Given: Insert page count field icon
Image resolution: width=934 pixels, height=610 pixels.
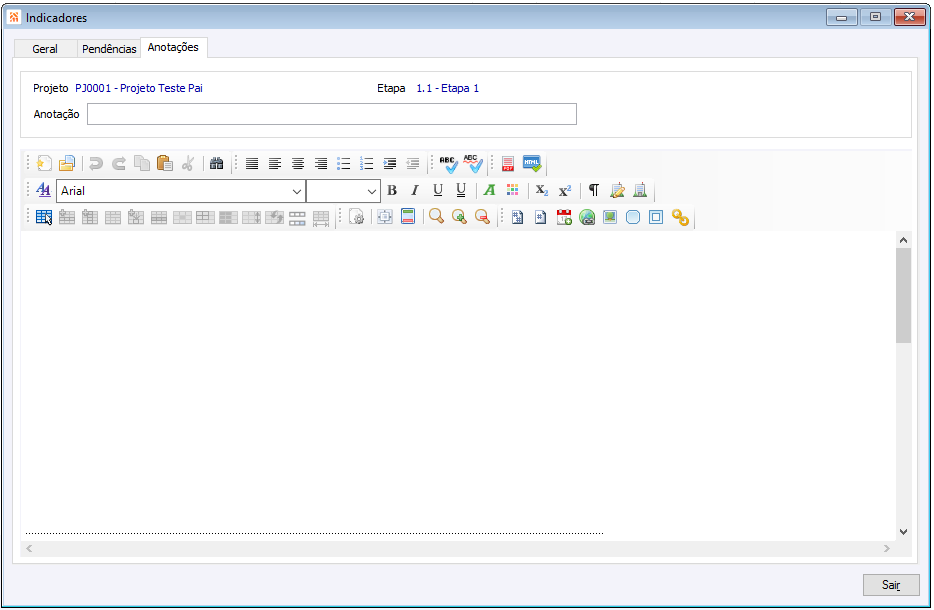Looking at the screenshot, I should [518, 217].
